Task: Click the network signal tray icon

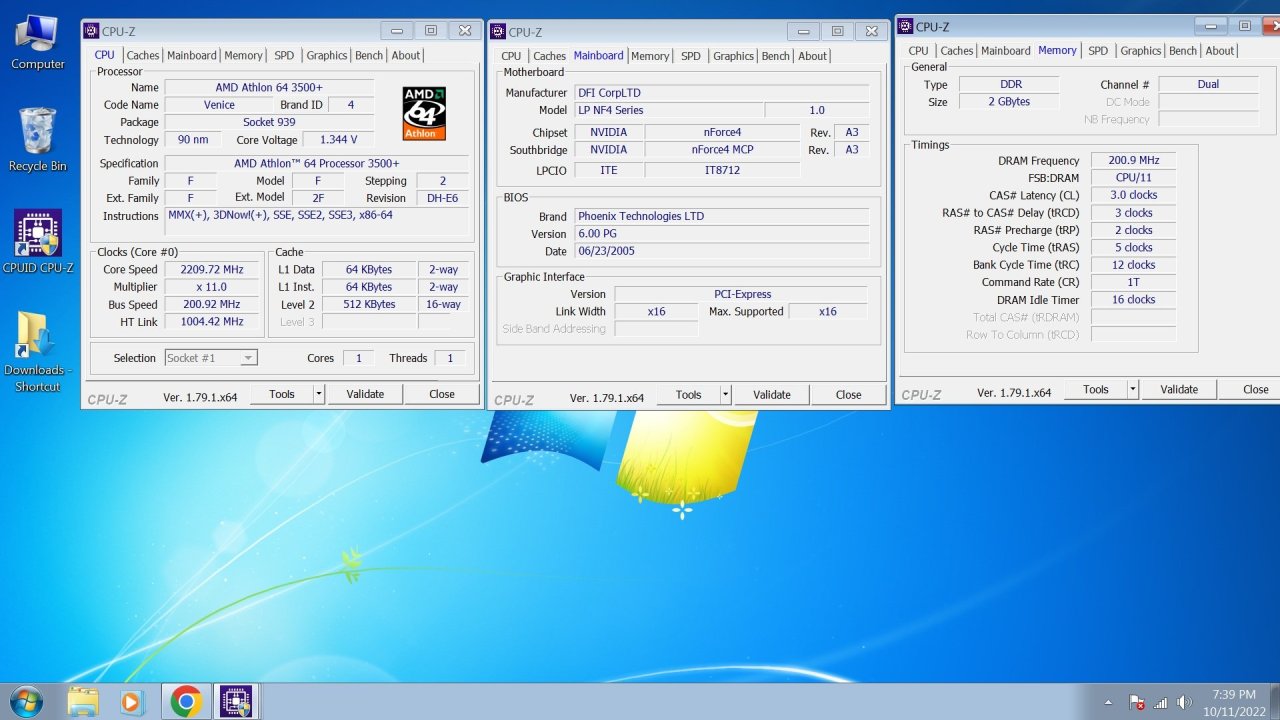Action: (x=1161, y=702)
